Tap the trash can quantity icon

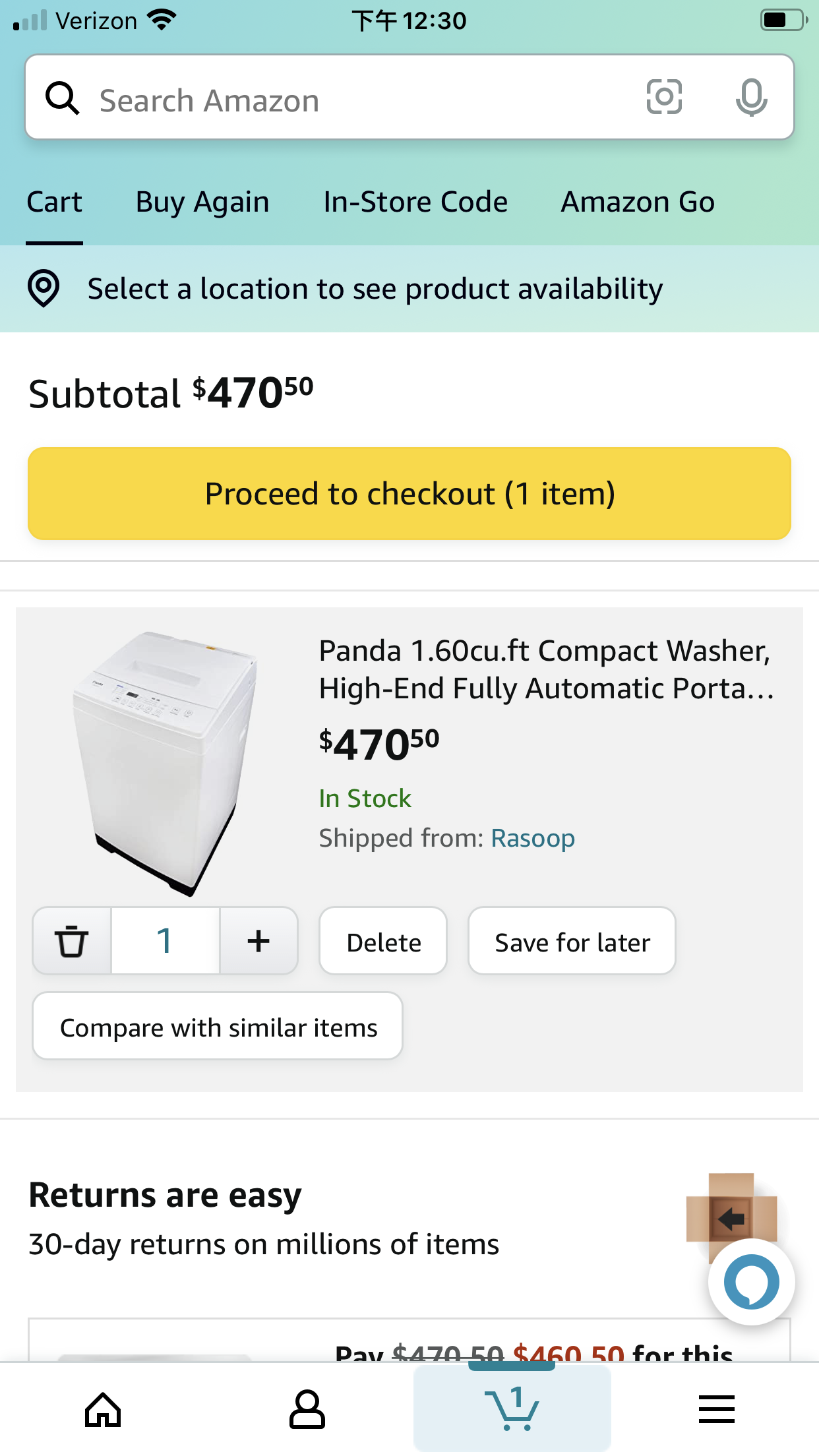72,941
